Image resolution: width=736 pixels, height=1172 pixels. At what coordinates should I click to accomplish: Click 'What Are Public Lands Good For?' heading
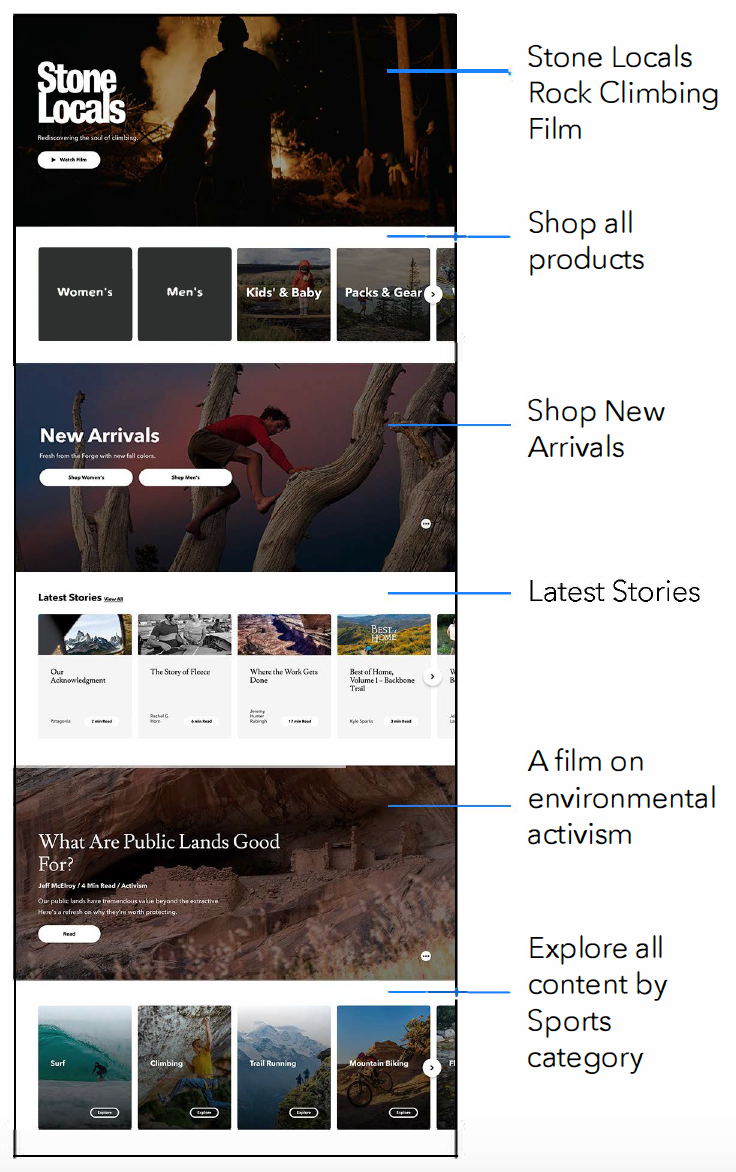[x=158, y=853]
